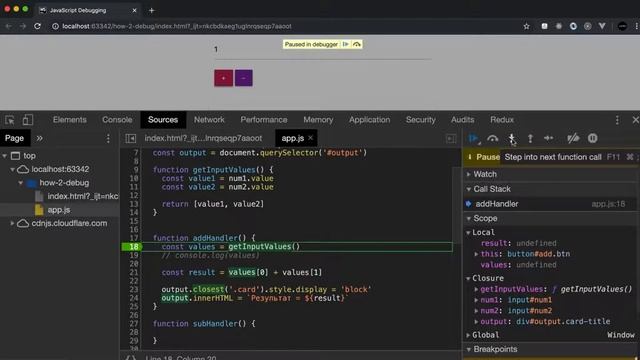Close the JavaScript Debugging browser tab
This screenshot has width=640, height=360.
[134, 10]
